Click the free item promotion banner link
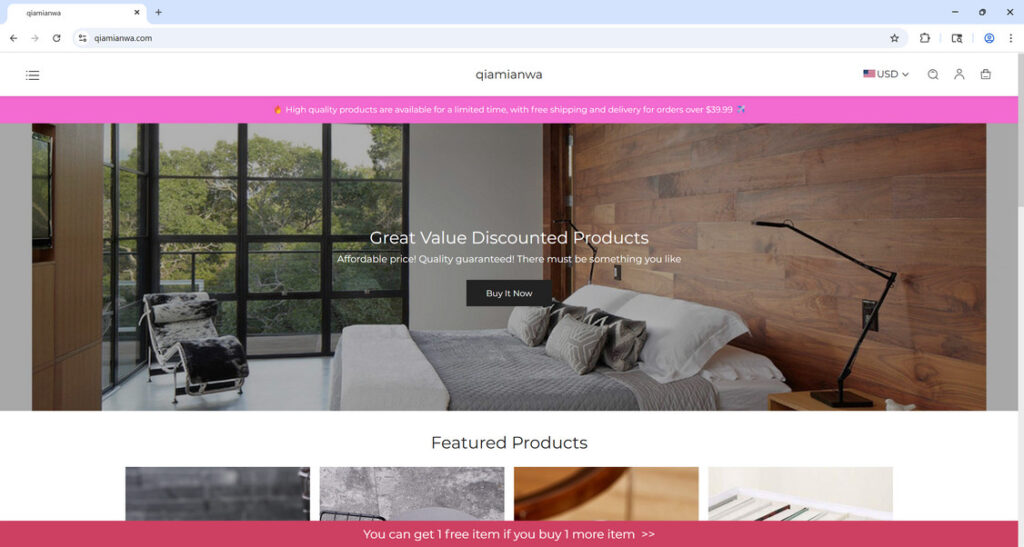 pyautogui.click(x=509, y=534)
